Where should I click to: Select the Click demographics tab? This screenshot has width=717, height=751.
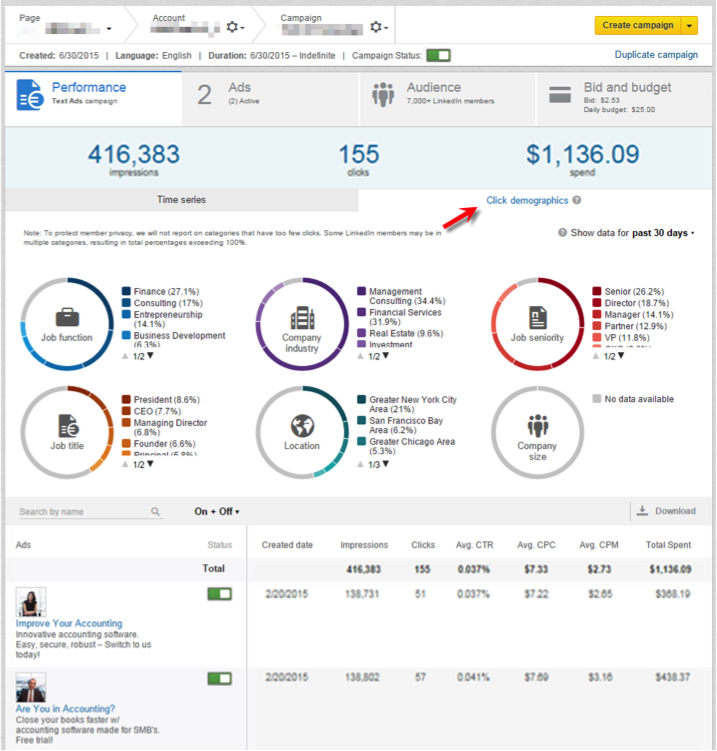point(527,200)
